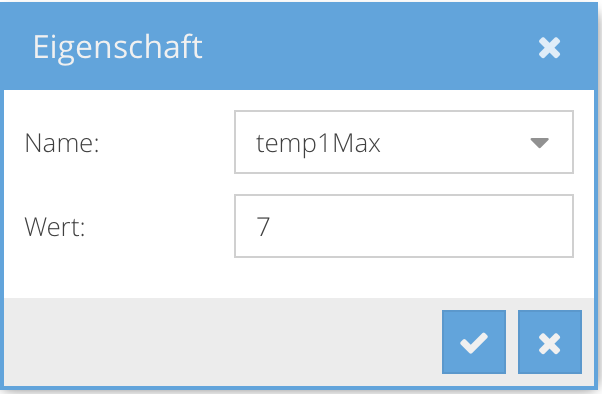The image size is (602, 394).
Task: Click the temp1Max text in the Name box
Action: [x=318, y=144]
